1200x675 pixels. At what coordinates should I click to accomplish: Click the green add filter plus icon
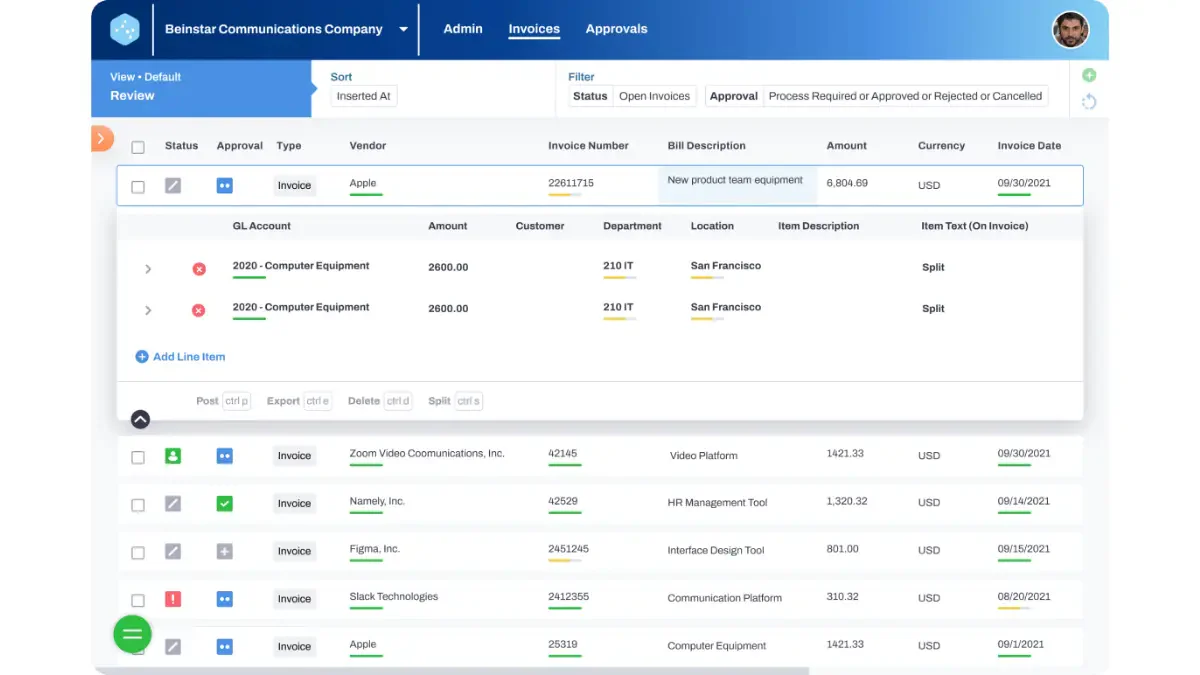1089,75
